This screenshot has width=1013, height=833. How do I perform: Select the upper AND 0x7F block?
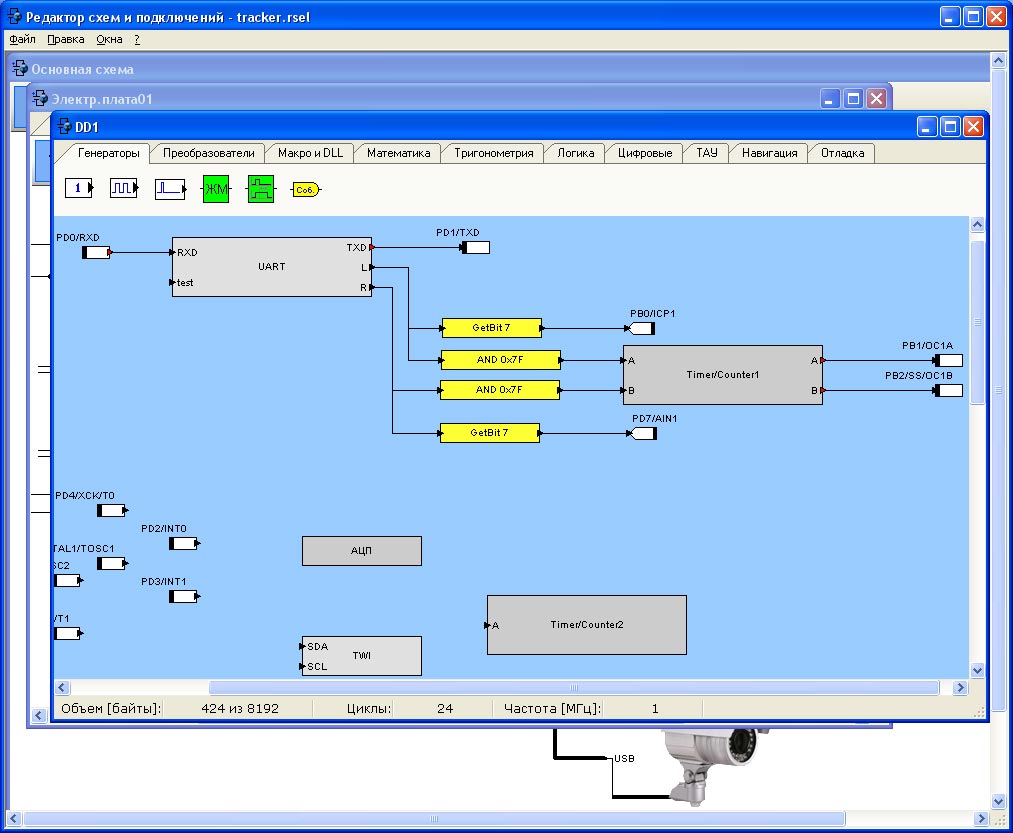click(x=501, y=360)
